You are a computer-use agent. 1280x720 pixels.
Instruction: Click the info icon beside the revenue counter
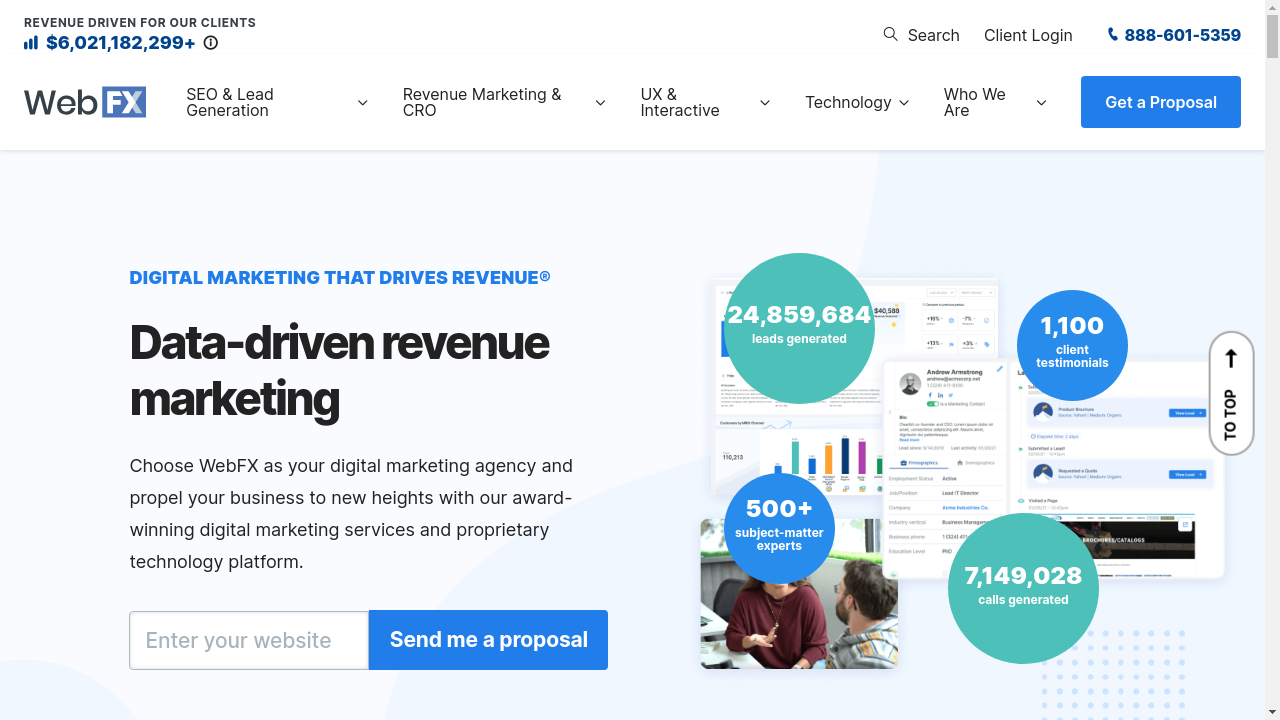coord(210,43)
